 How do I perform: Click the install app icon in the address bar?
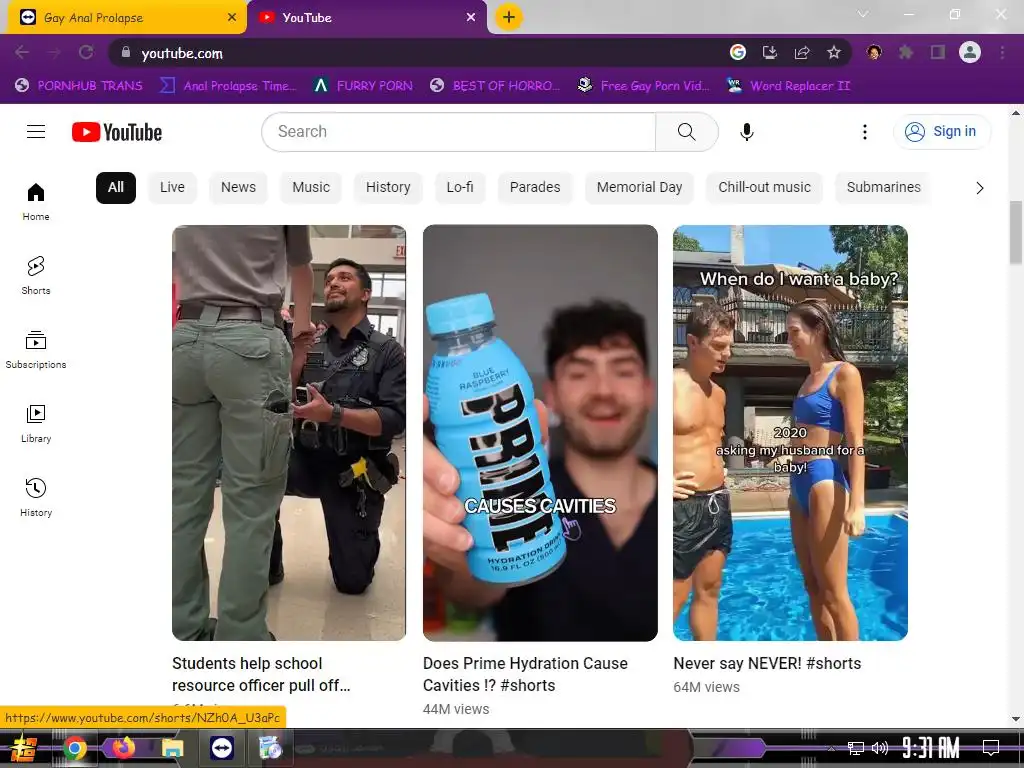[770, 52]
